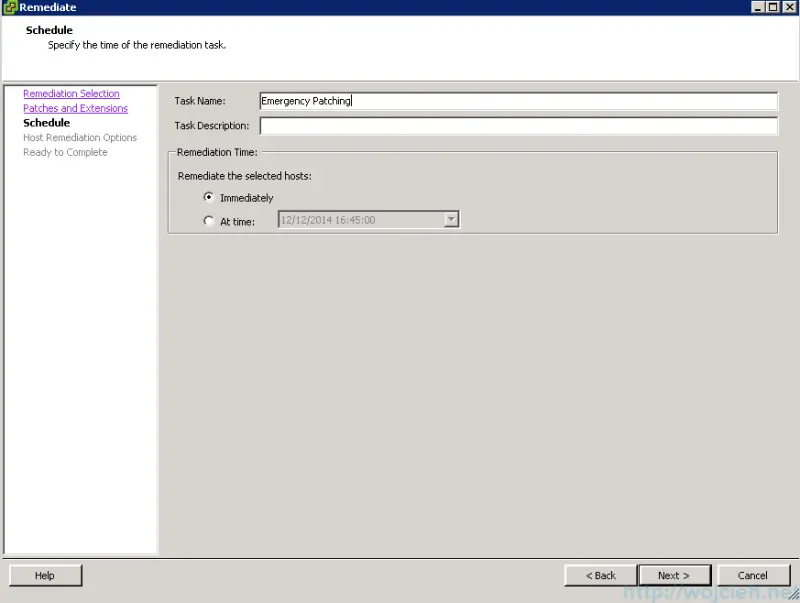Click the Back button
The height and width of the screenshot is (603, 800).
599,575
